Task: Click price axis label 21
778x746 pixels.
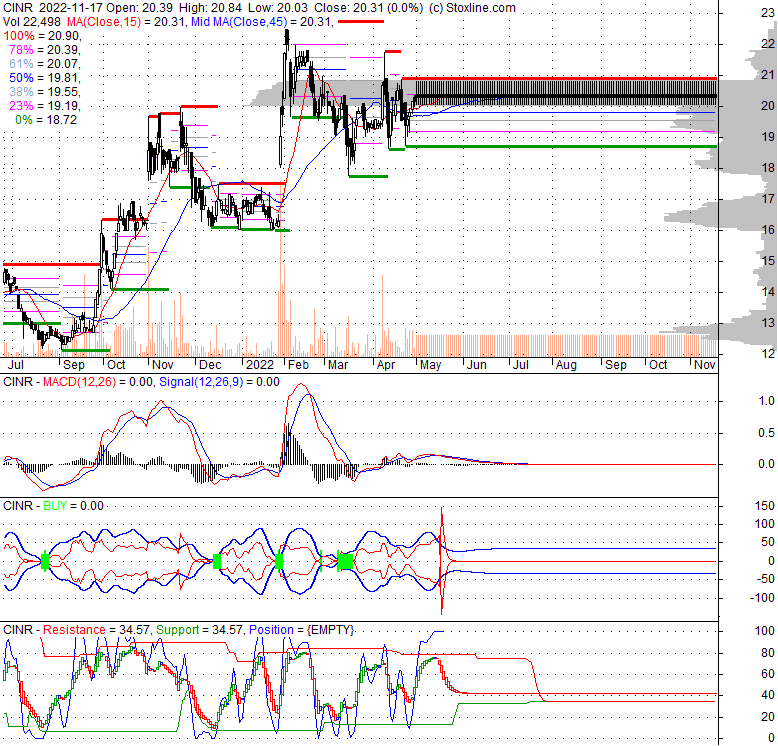Action: coord(768,75)
